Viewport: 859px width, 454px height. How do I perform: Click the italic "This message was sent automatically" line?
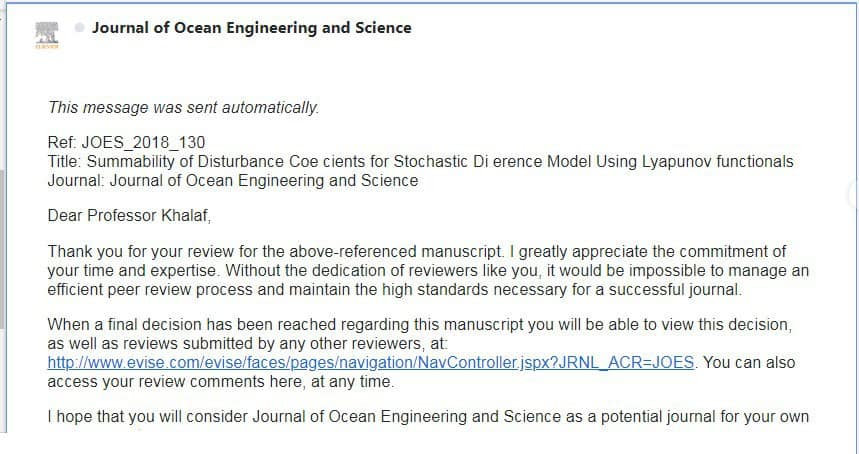tap(183, 107)
